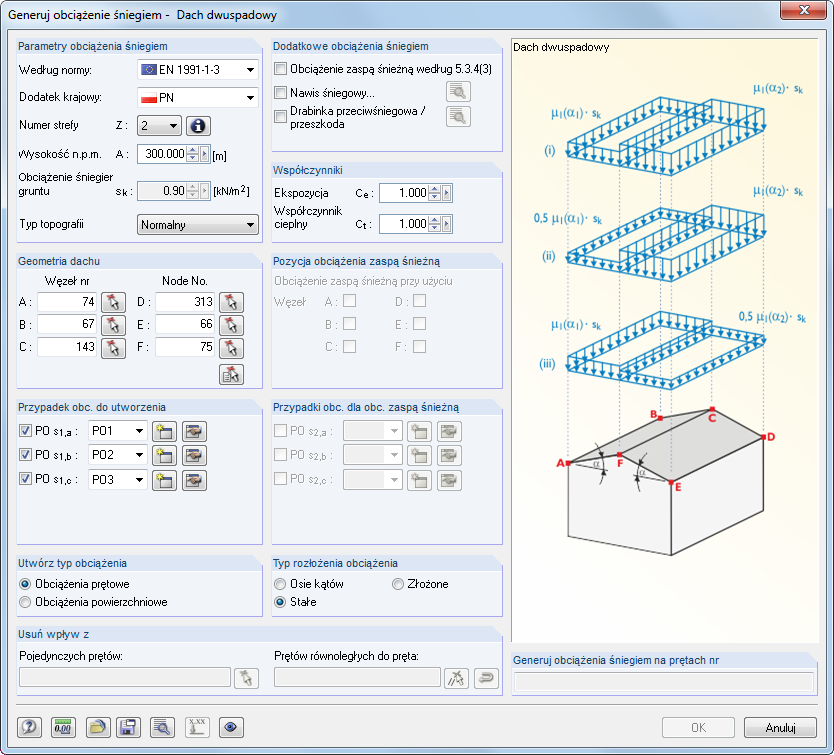834x755 pixels.
Task: Open PO01 load case dropdown
Action: pyautogui.click(x=118, y=431)
